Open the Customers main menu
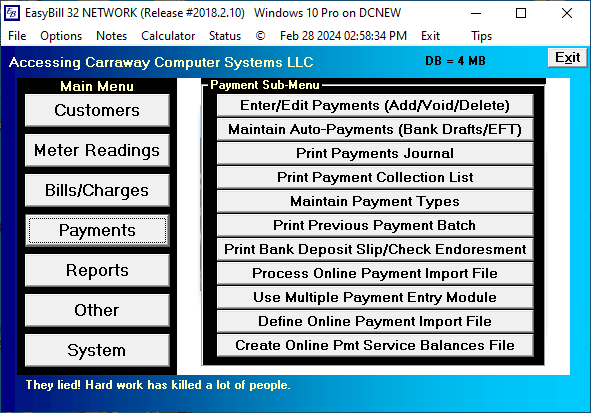Image resolution: width=591 pixels, height=413 pixels. [97, 110]
